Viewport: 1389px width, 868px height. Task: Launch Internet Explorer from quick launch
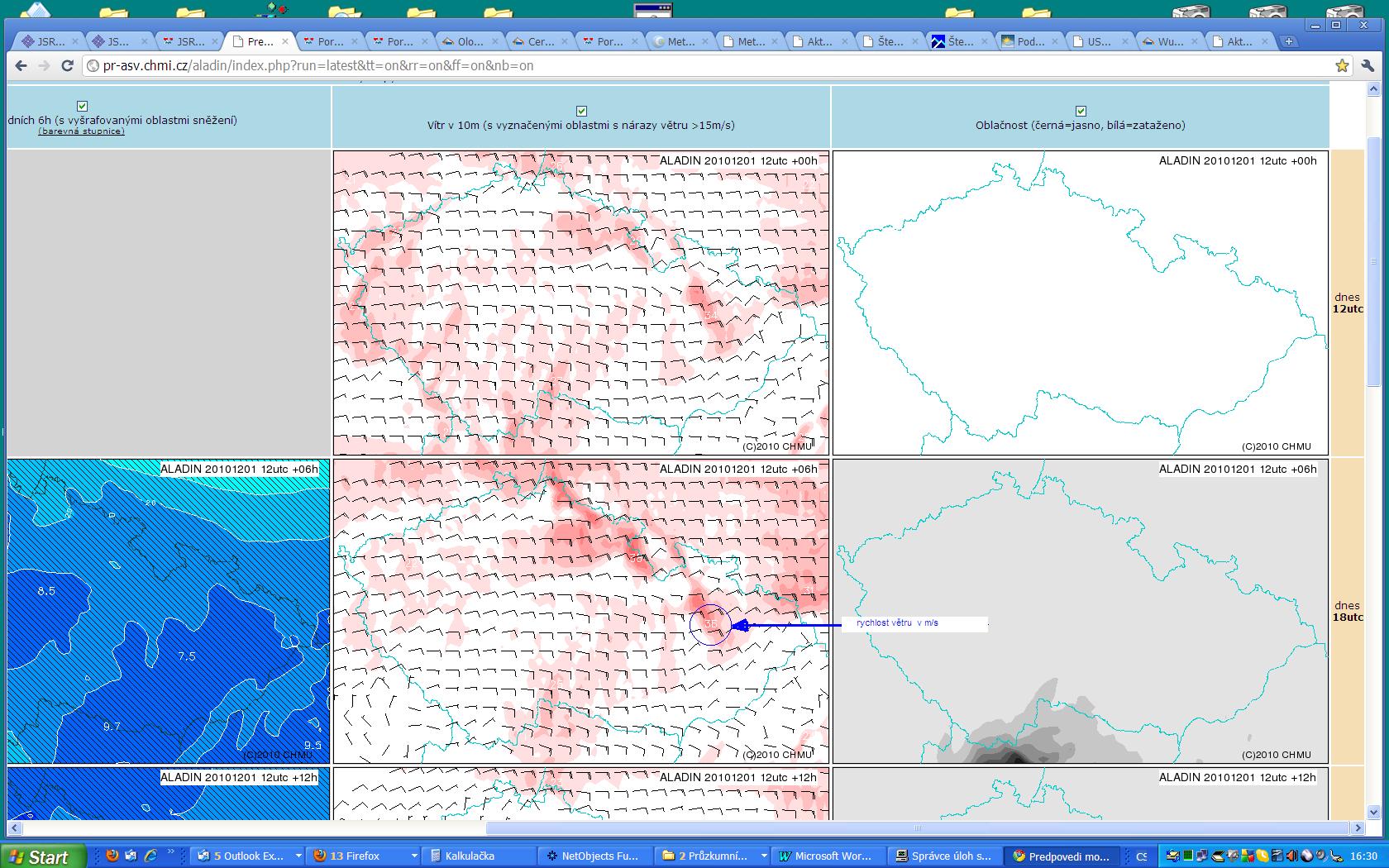click(150, 856)
